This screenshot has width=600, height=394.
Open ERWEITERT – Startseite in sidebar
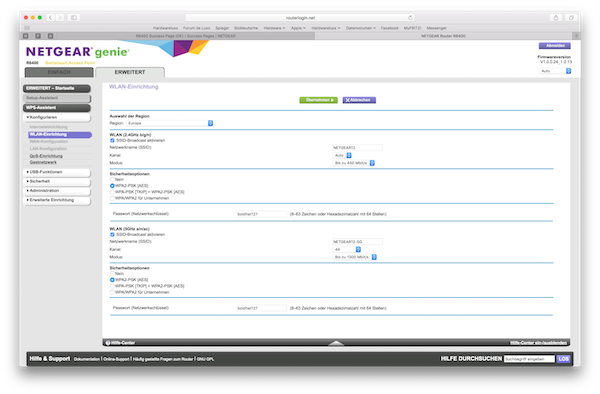(57, 88)
